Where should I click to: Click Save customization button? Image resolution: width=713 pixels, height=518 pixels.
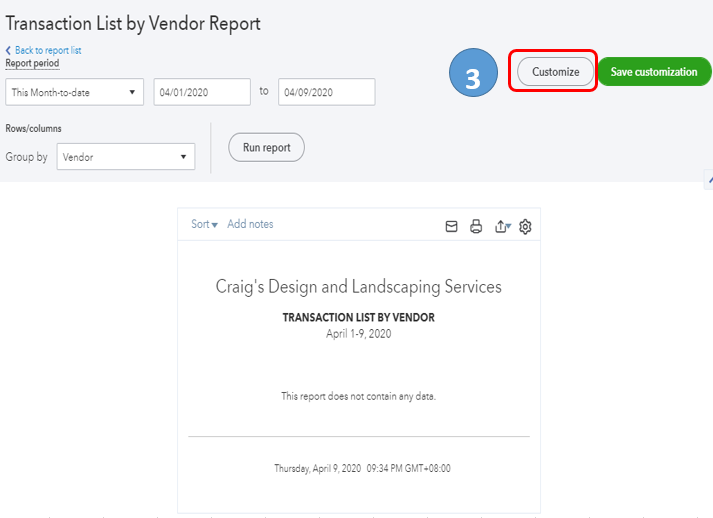654,71
